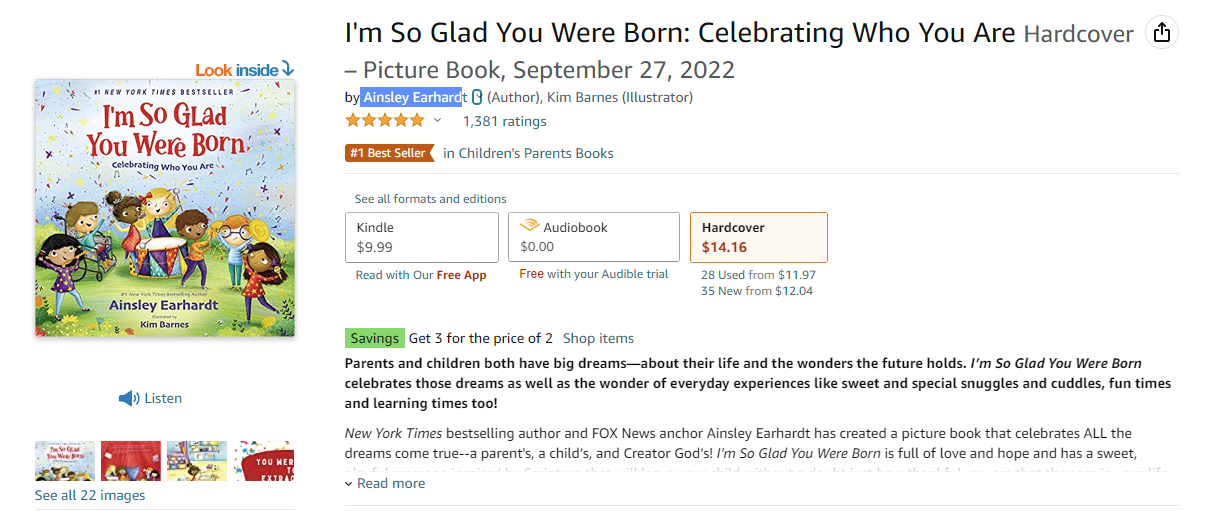1220x511 pixels.
Task: Expand the author info dropdown for Ainsley Earhardt
Action: point(477,97)
